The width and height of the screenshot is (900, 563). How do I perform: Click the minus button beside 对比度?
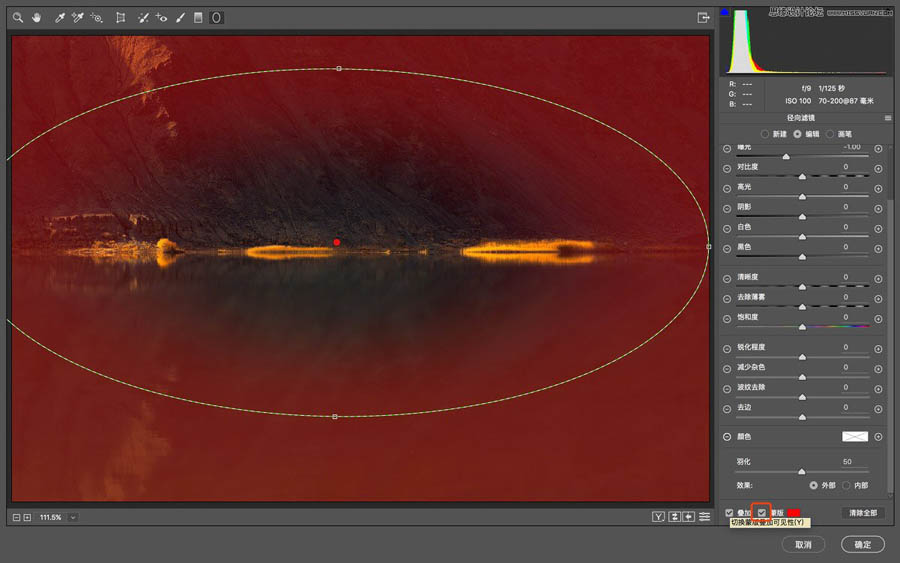[727, 168]
